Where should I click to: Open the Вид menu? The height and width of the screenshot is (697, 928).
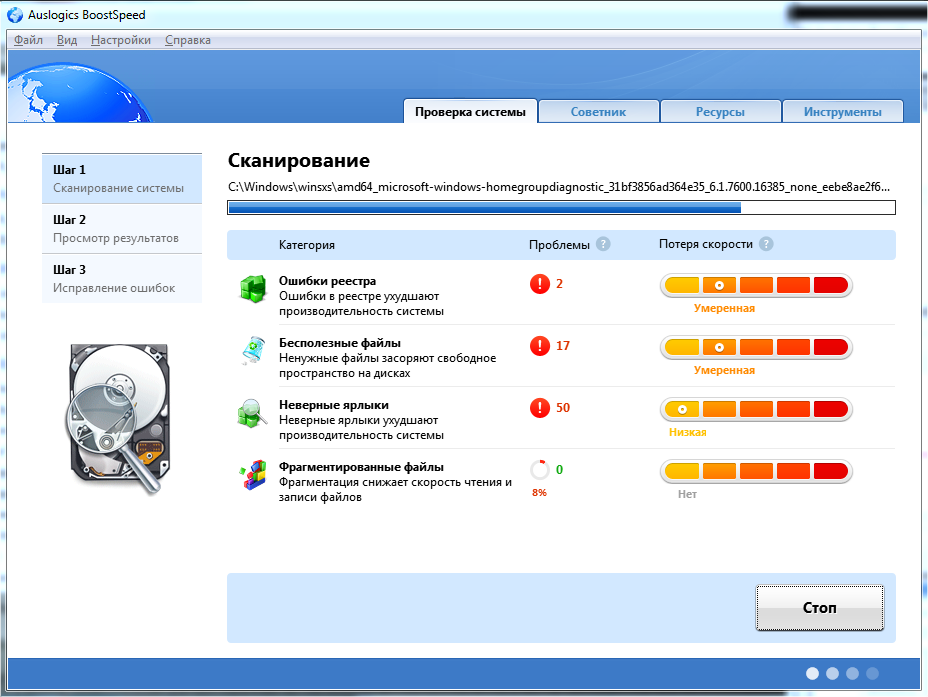pyautogui.click(x=67, y=40)
